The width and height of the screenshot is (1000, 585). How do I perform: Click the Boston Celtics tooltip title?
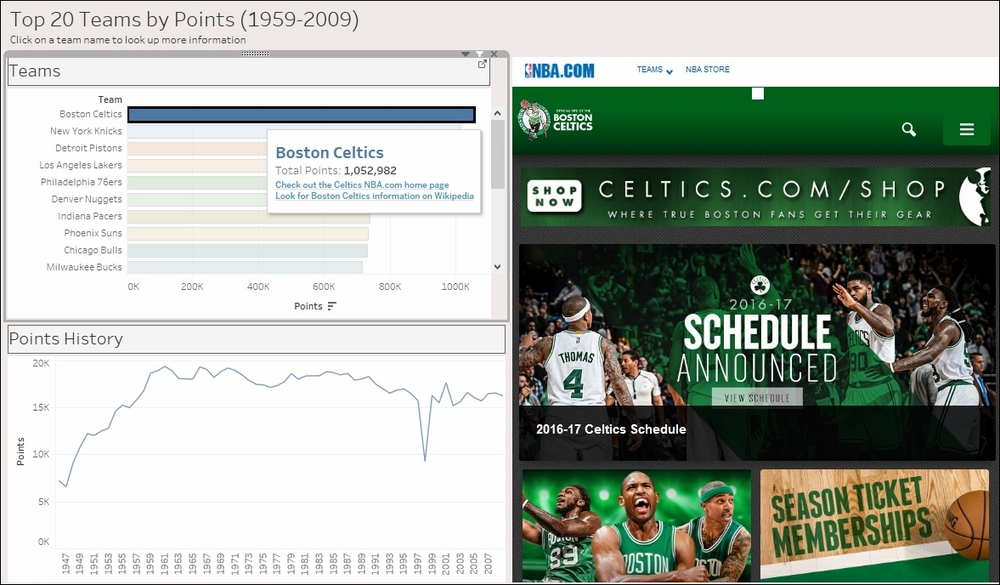(x=330, y=152)
